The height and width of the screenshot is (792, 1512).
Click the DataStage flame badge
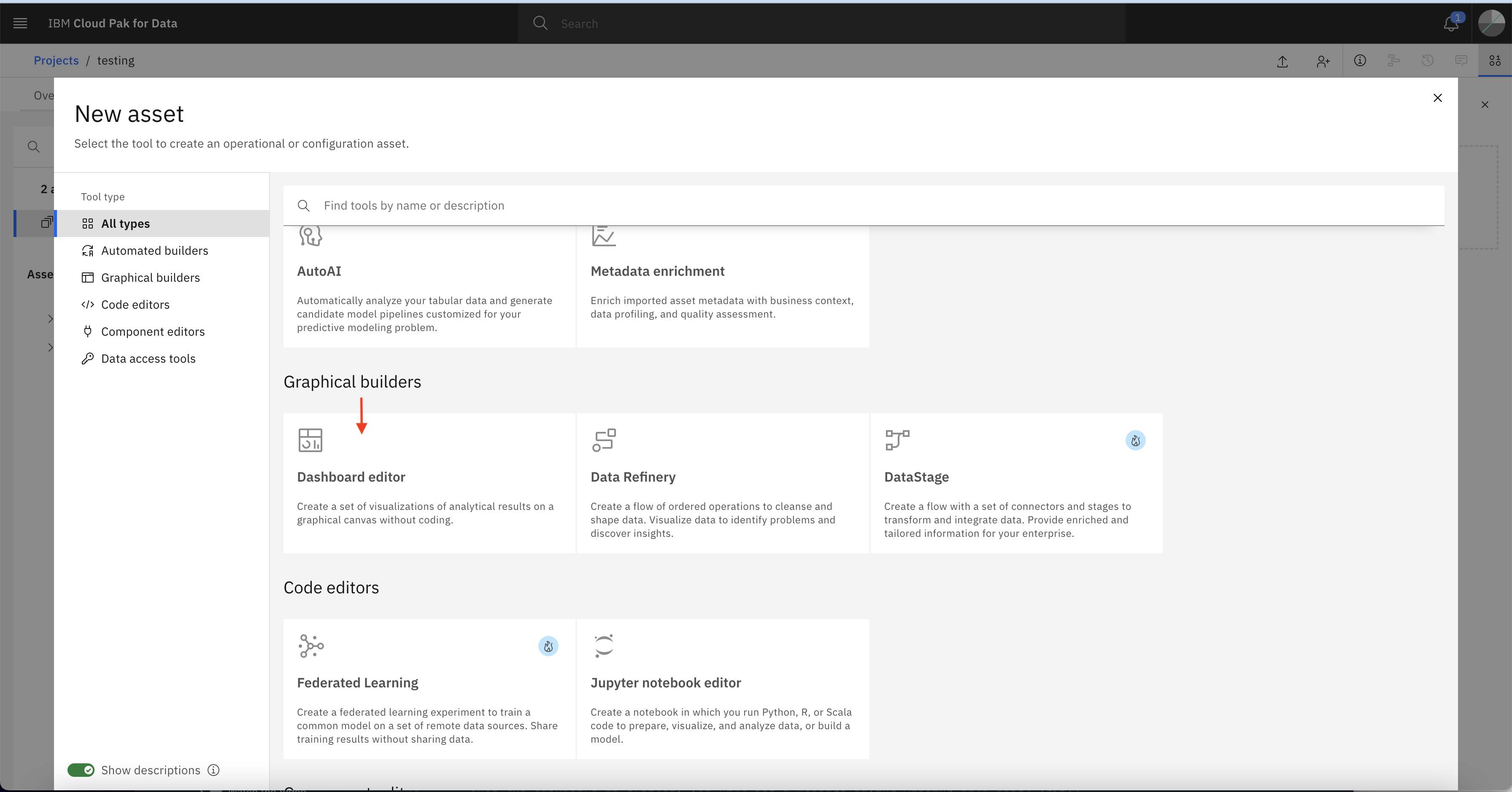[x=1135, y=441]
